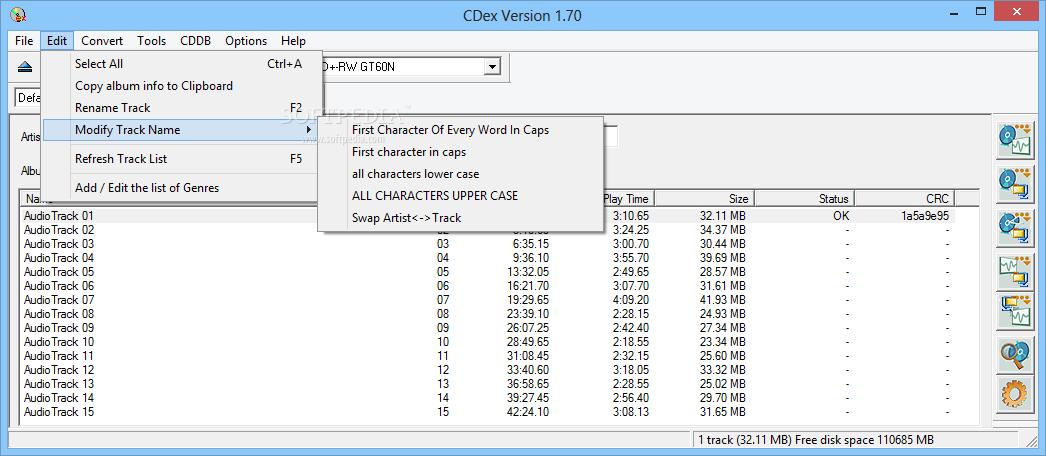The image size is (1046, 456).
Task: Click the 4:09.20 play time cell
Action: coord(630,300)
